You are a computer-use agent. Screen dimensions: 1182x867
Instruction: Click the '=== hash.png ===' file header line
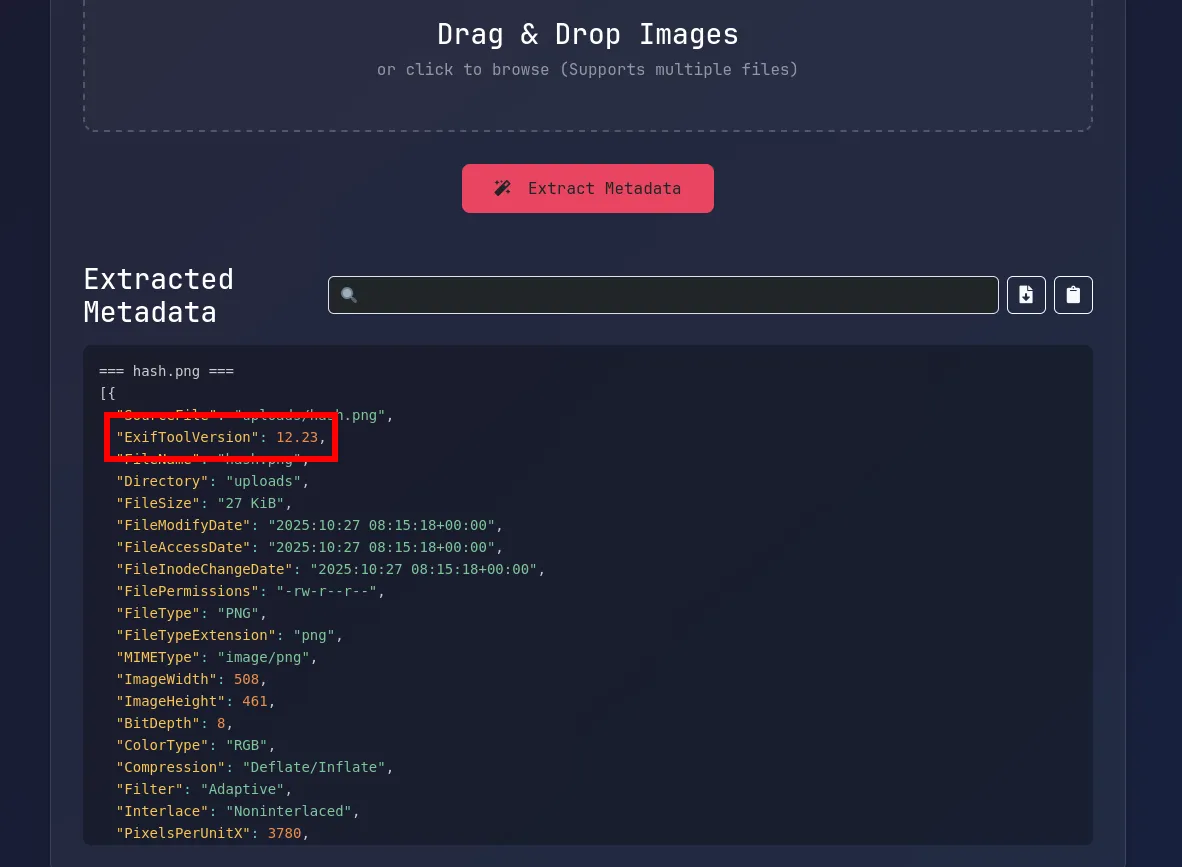pos(166,371)
